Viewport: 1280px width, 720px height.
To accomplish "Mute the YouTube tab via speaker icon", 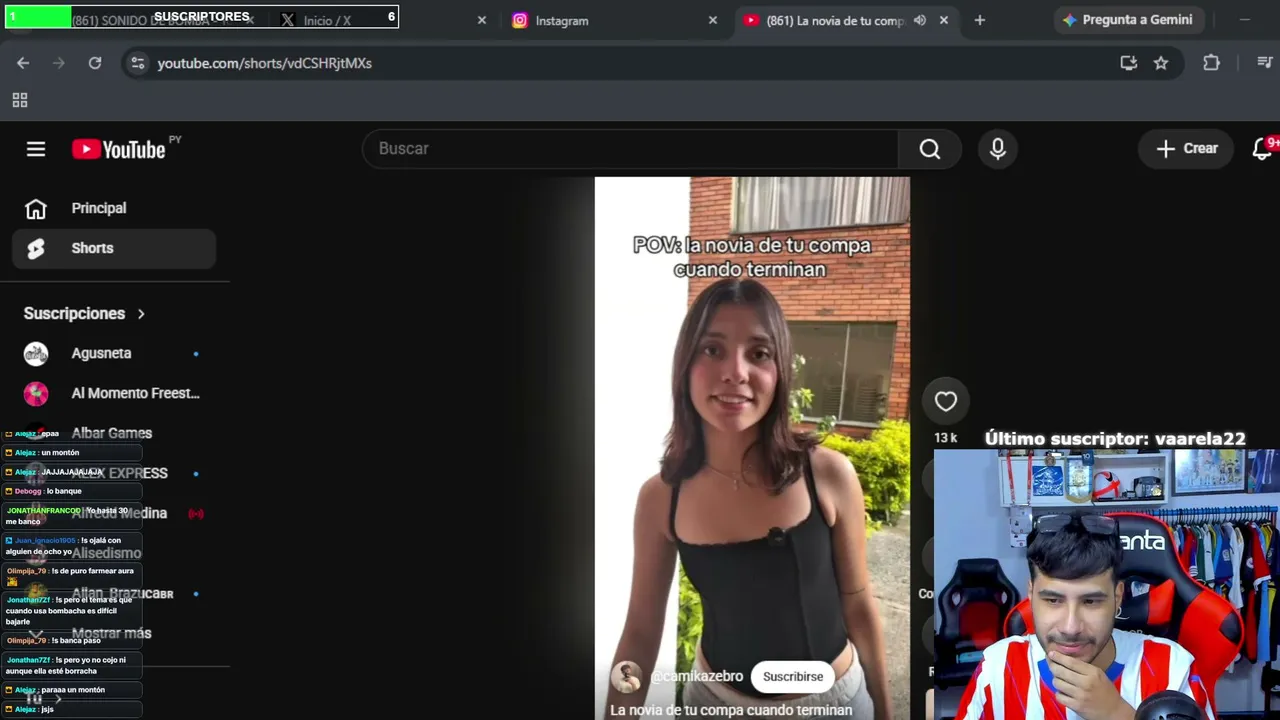I will (x=920, y=20).
